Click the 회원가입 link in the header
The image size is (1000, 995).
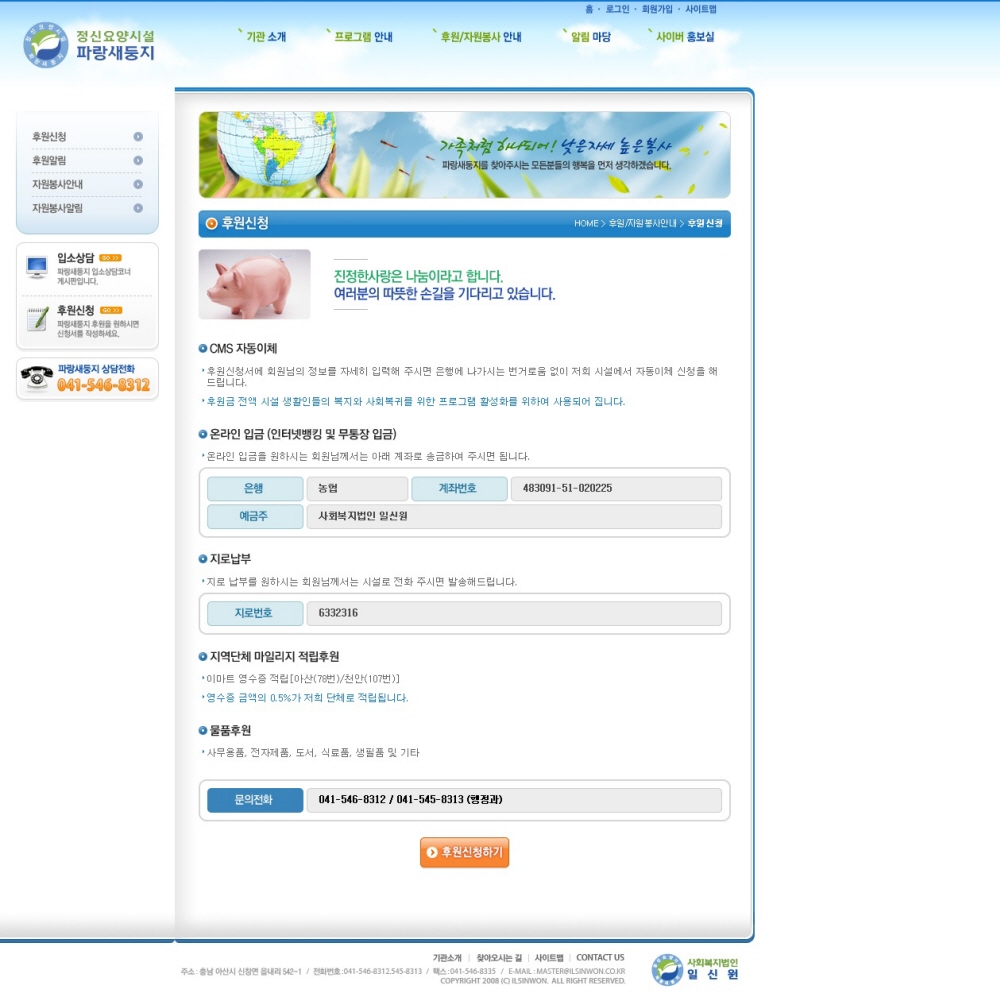(x=657, y=9)
